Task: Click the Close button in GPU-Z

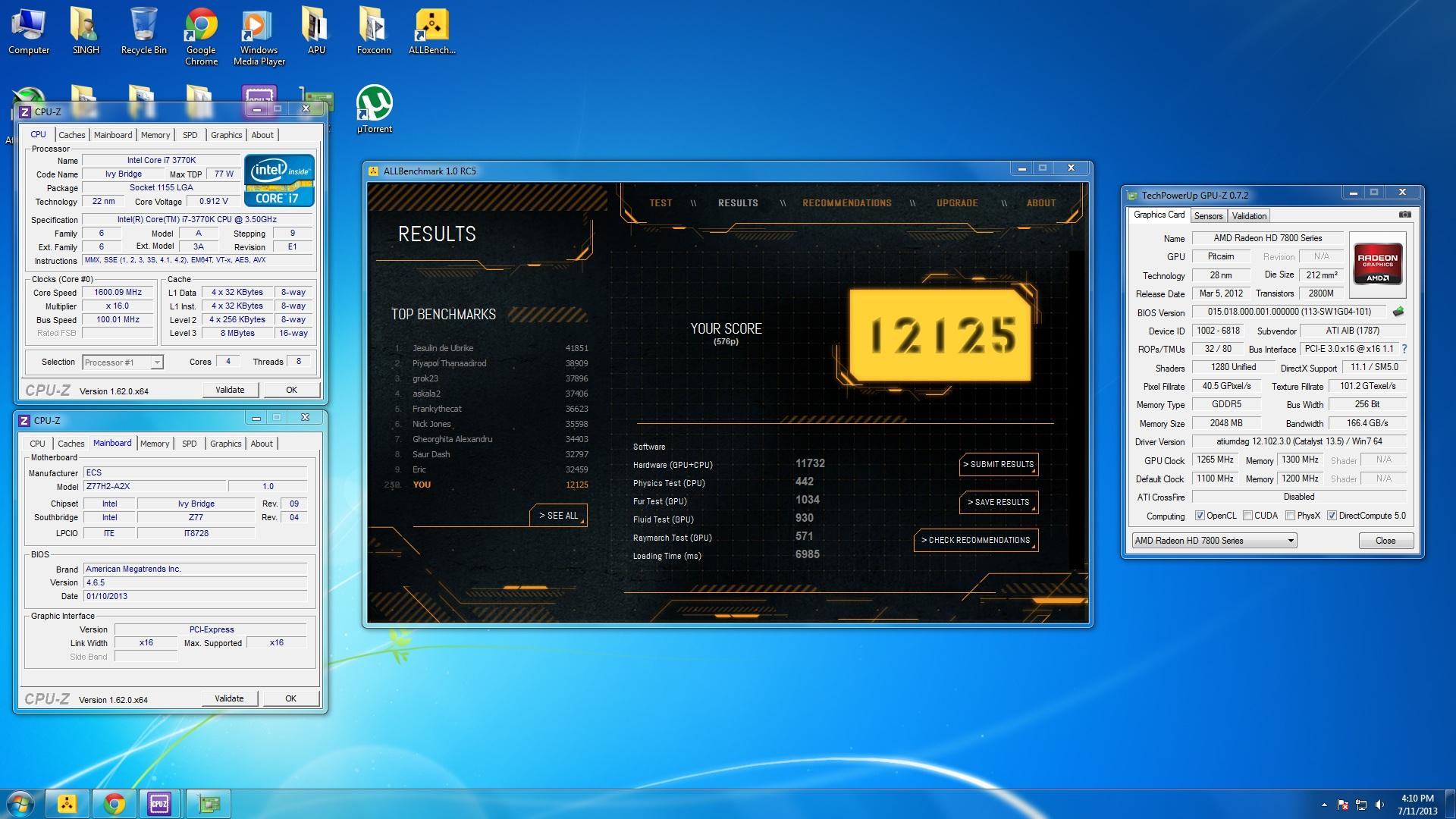Action: [x=1385, y=541]
